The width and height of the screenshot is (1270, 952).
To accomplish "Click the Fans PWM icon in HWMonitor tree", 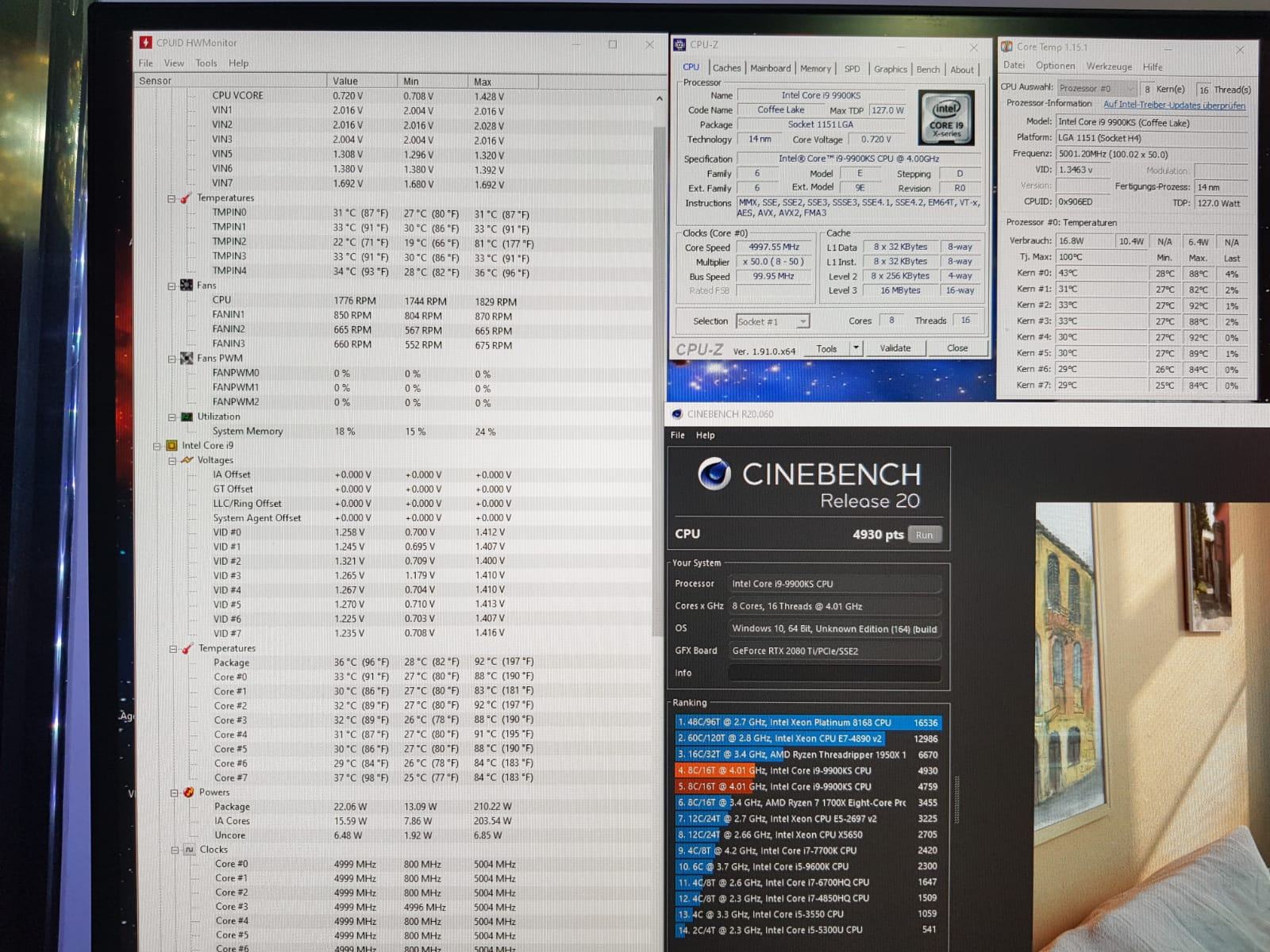I will (187, 359).
